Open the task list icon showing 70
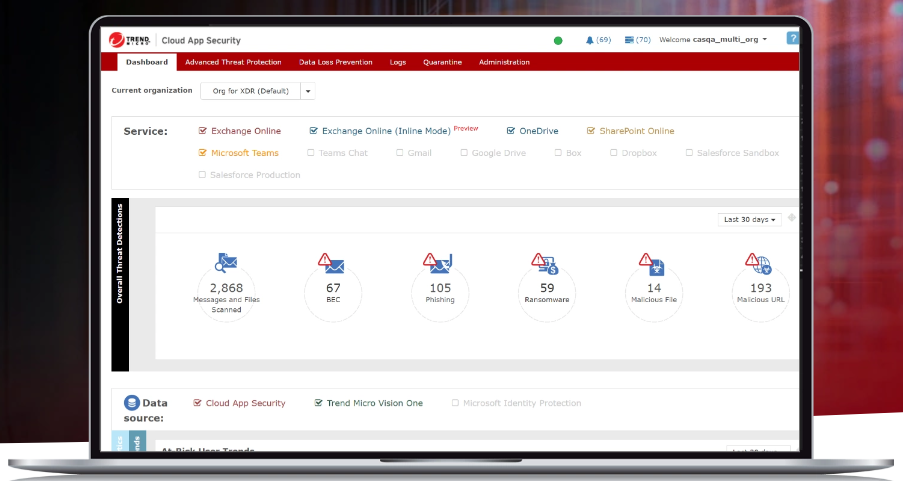 point(638,40)
